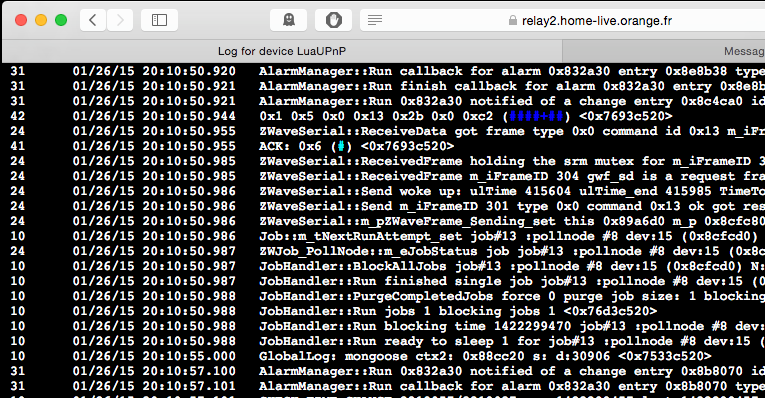Select 'Job::m_tNextRunAttempt_set' log entry
765x398 pixels.
point(508,237)
